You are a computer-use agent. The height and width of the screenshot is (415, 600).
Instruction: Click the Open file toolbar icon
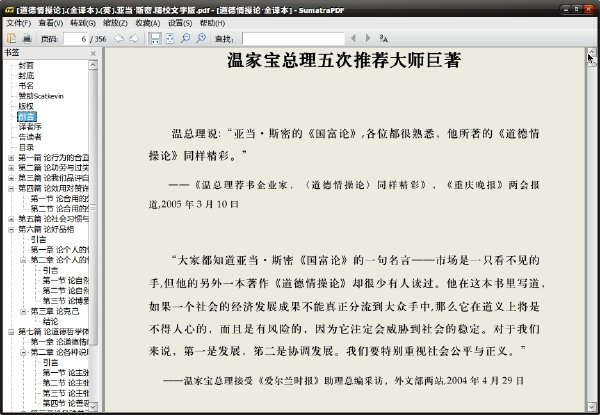(11, 38)
